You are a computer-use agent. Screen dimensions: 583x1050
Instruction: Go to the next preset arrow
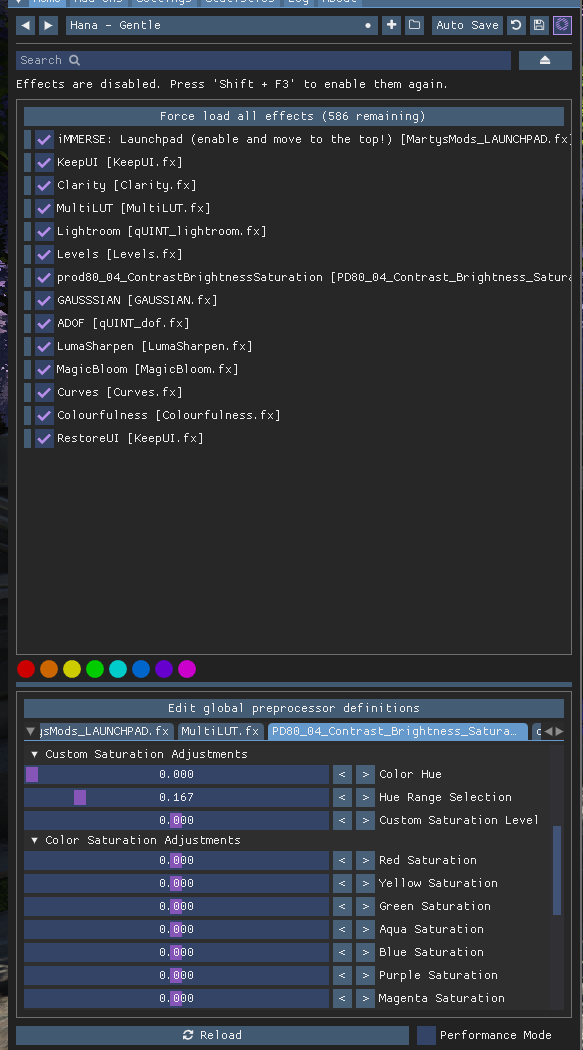point(48,25)
